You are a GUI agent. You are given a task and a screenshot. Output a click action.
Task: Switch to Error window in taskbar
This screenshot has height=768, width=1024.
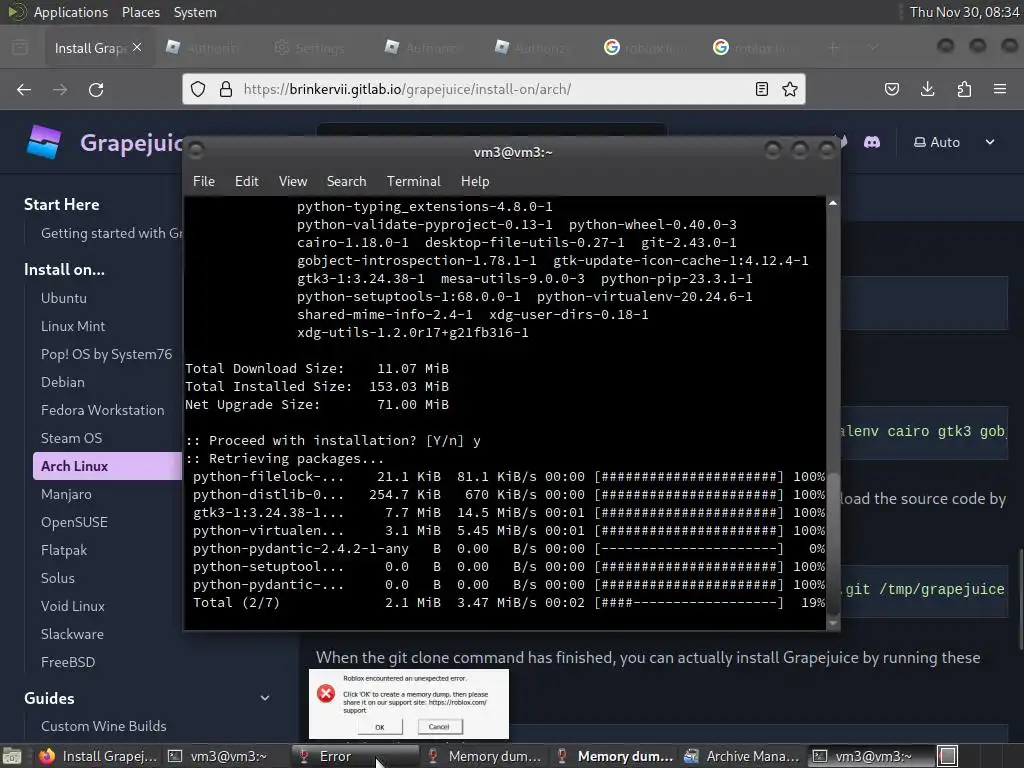pos(355,756)
